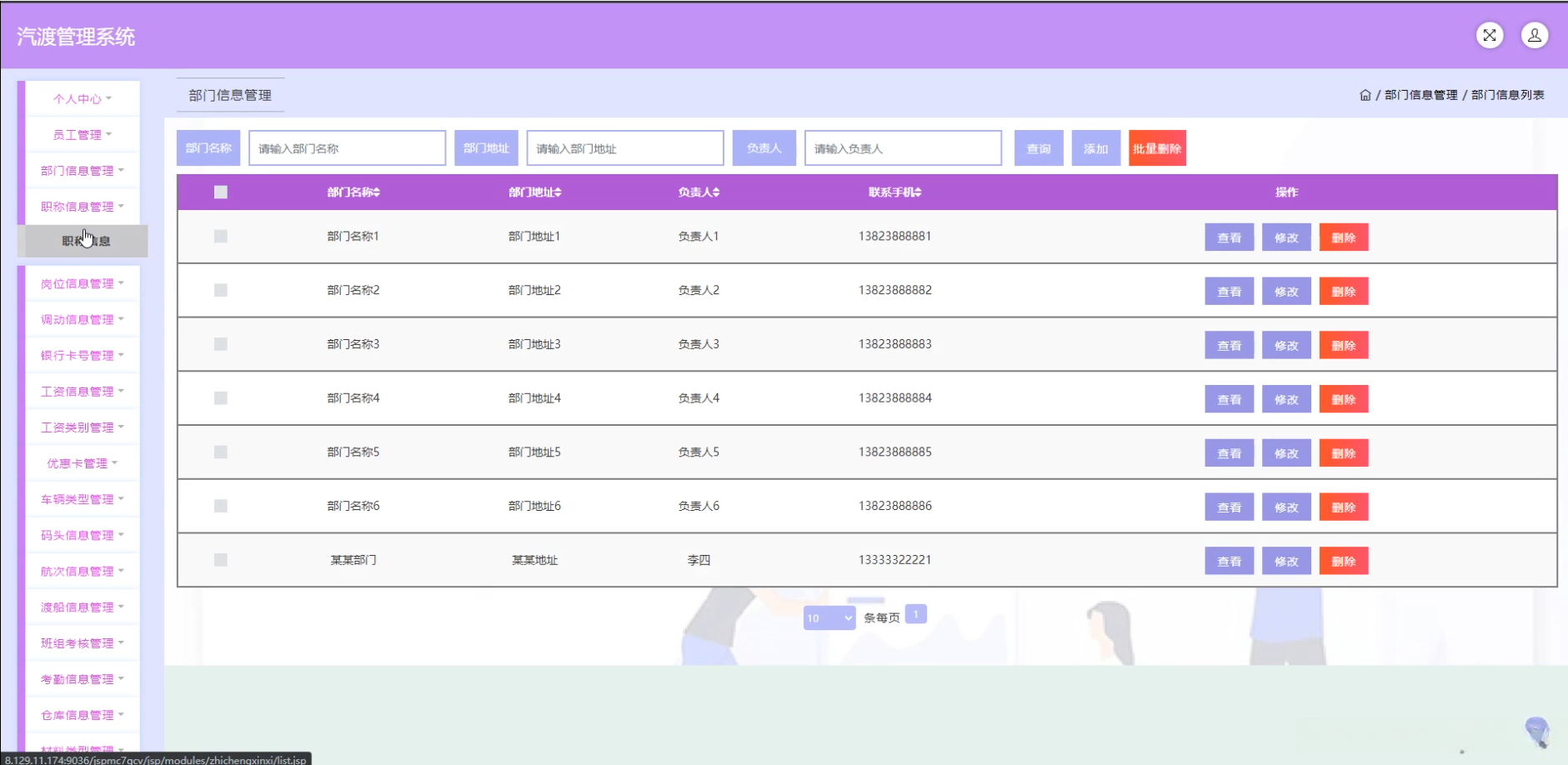Tick the select-all checkbox in table header

pyautogui.click(x=221, y=192)
